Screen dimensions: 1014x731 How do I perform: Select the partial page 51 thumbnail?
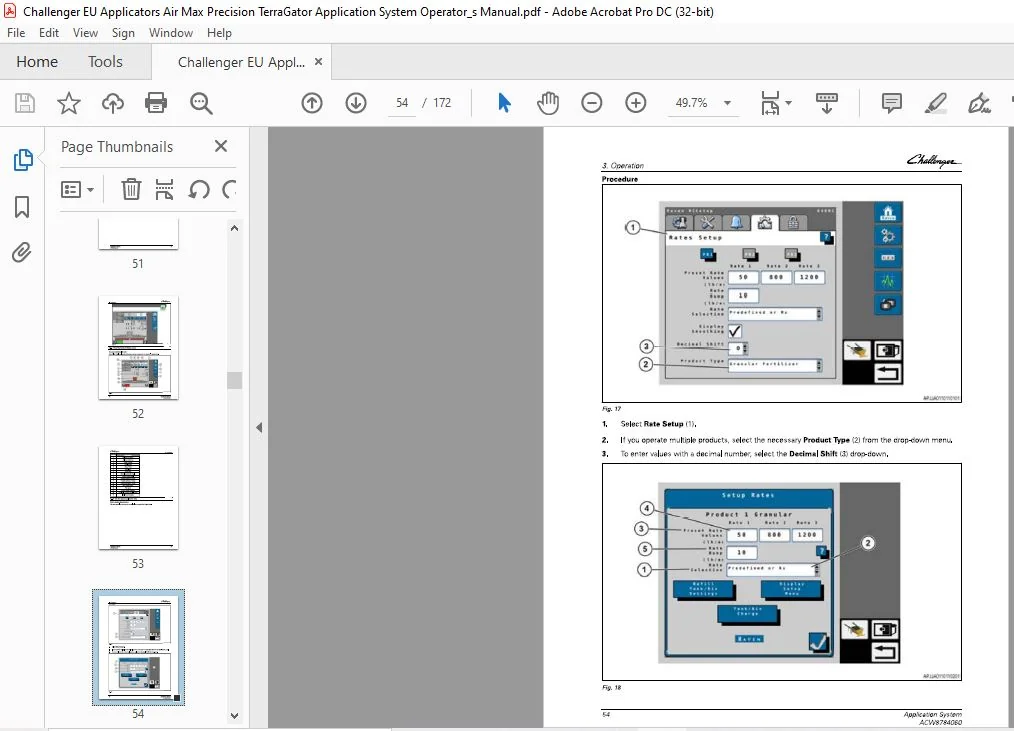point(138,234)
